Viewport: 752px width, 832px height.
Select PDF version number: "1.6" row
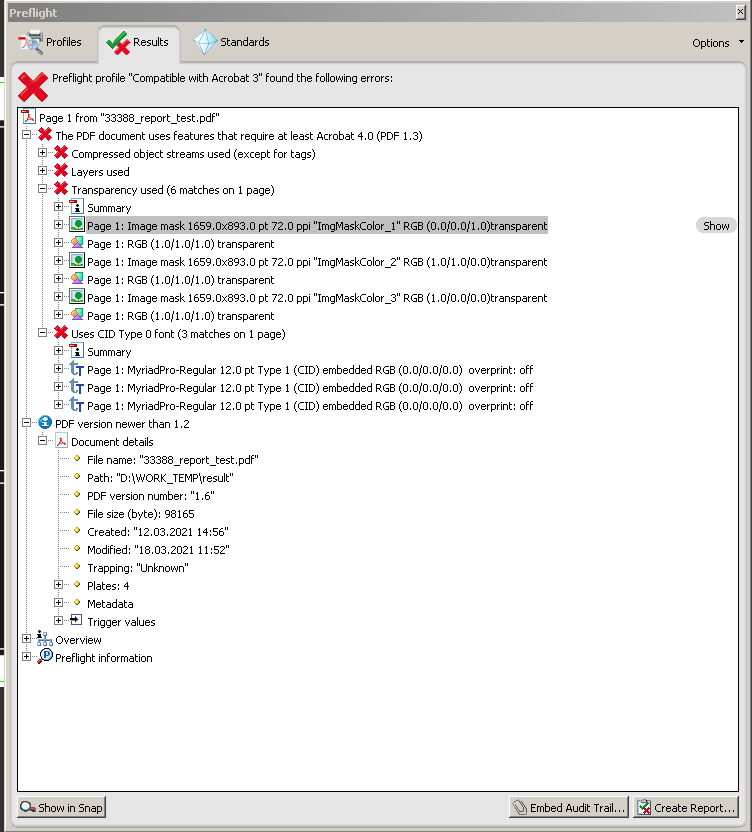(151, 496)
